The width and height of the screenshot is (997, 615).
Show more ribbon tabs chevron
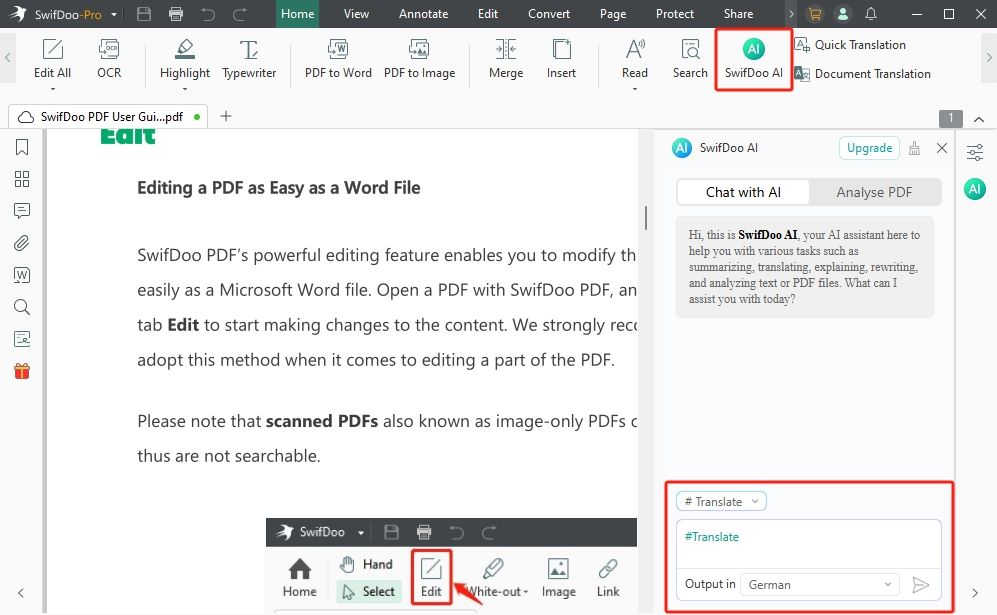click(x=791, y=14)
